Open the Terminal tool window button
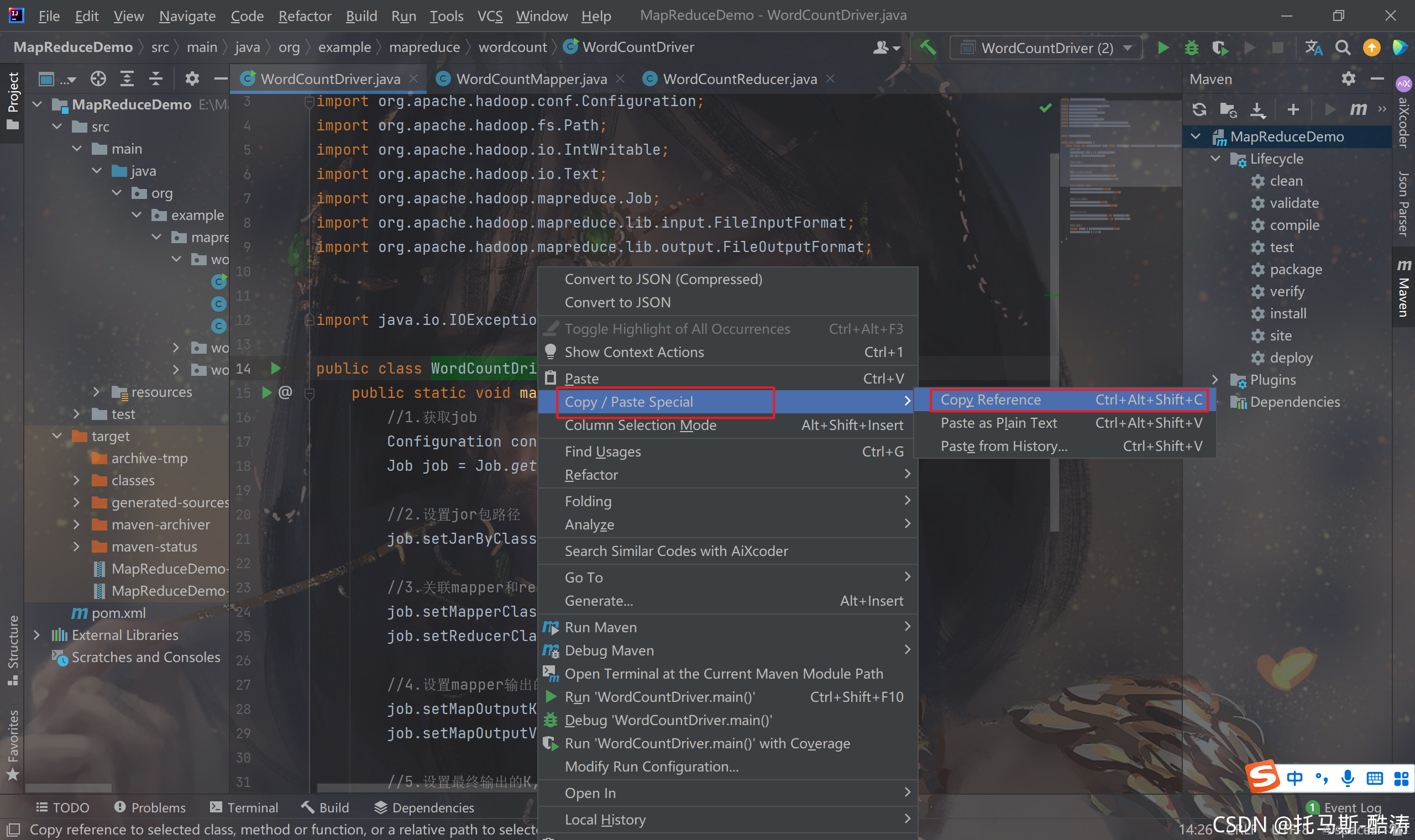The height and width of the screenshot is (840, 1415). point(243,807)
